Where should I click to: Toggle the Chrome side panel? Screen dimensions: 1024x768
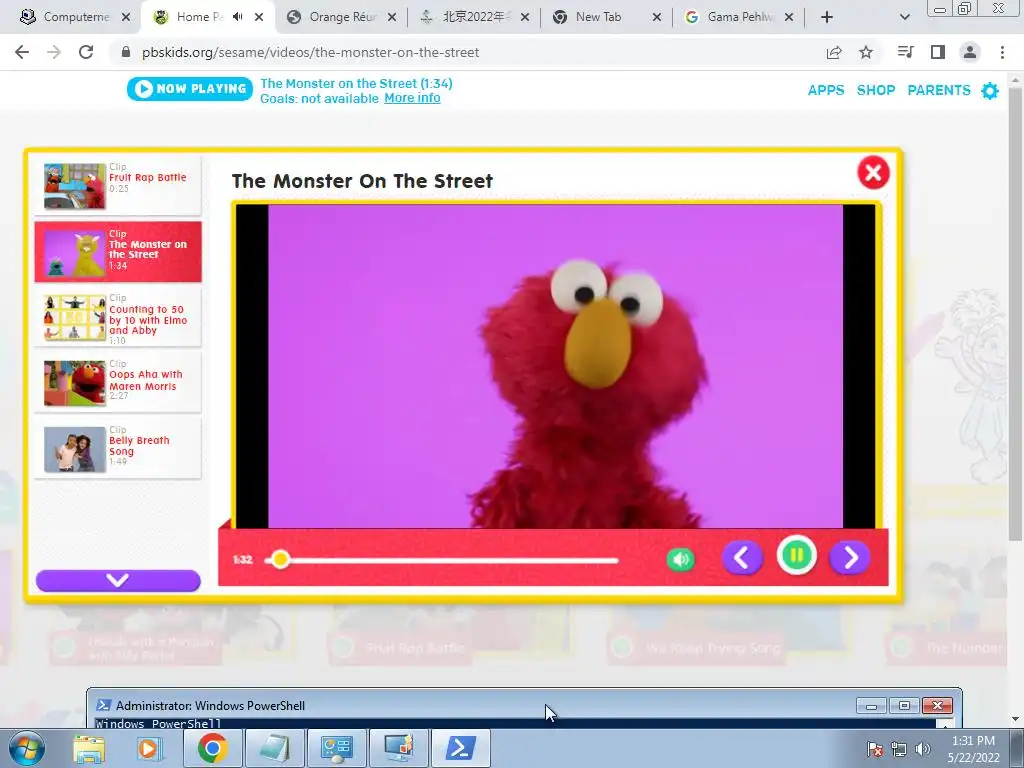coord(938,52)
